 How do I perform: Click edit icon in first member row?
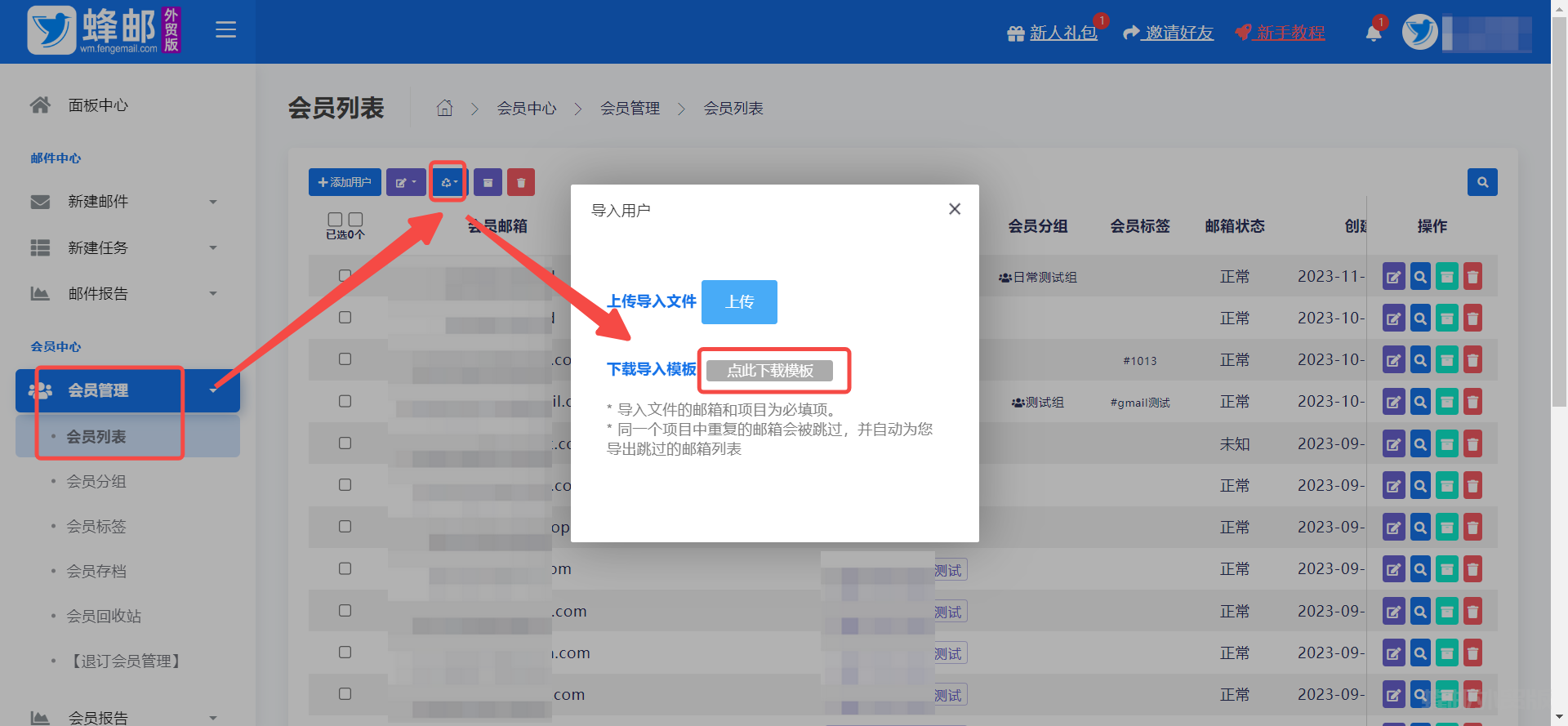tap(1393, 277)
